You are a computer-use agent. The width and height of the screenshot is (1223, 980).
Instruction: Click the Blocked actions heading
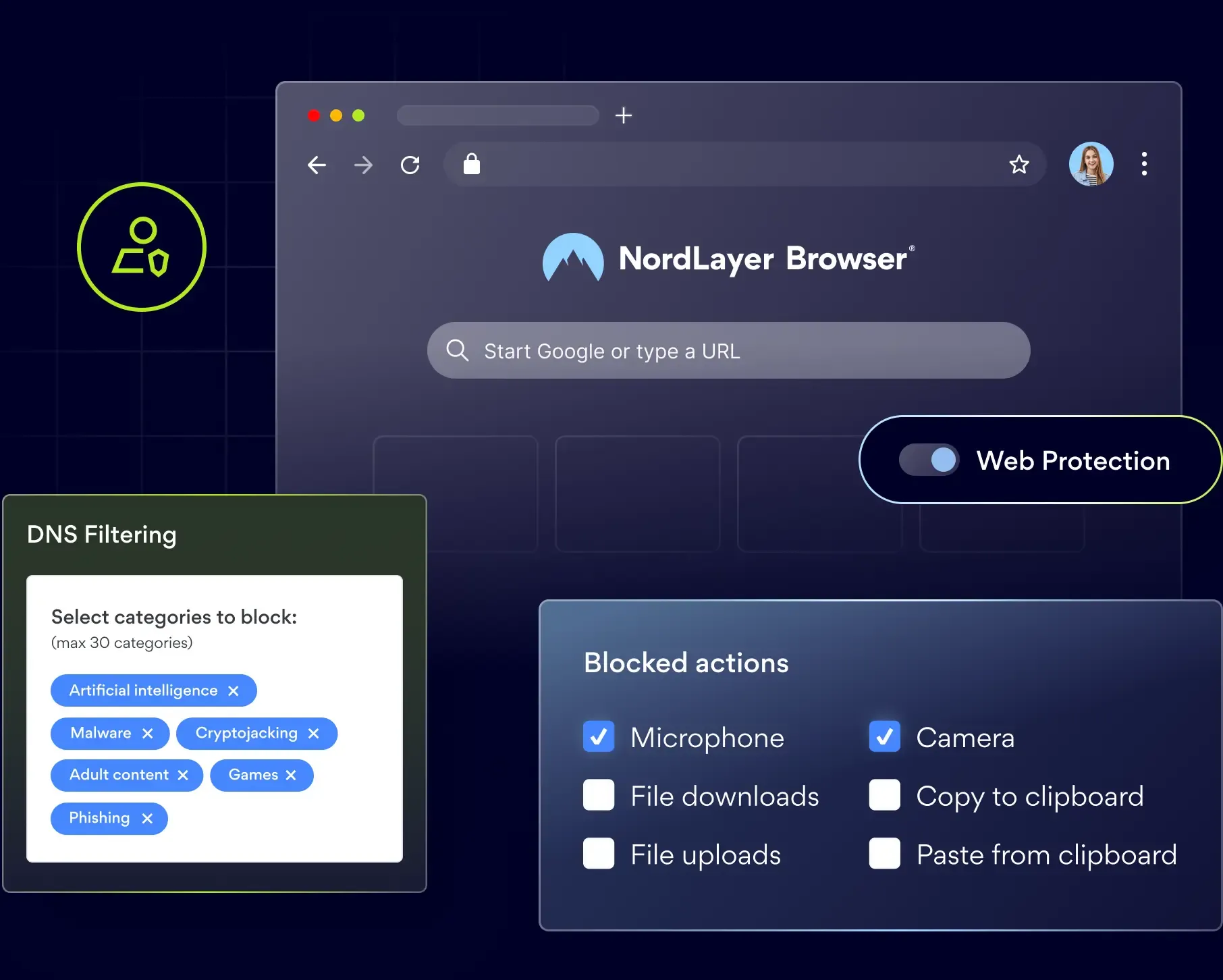coord(686,663)
